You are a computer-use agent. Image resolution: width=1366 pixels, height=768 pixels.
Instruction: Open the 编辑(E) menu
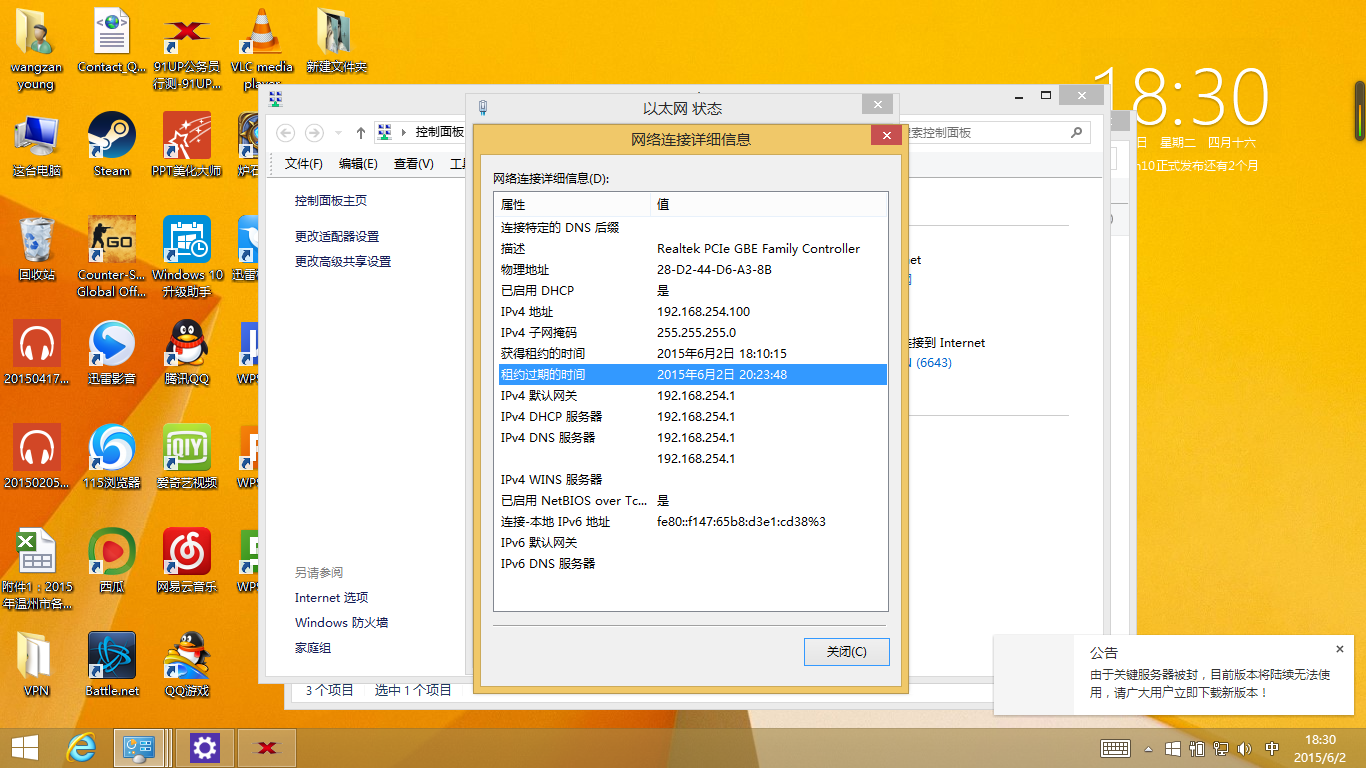(358, 164)
